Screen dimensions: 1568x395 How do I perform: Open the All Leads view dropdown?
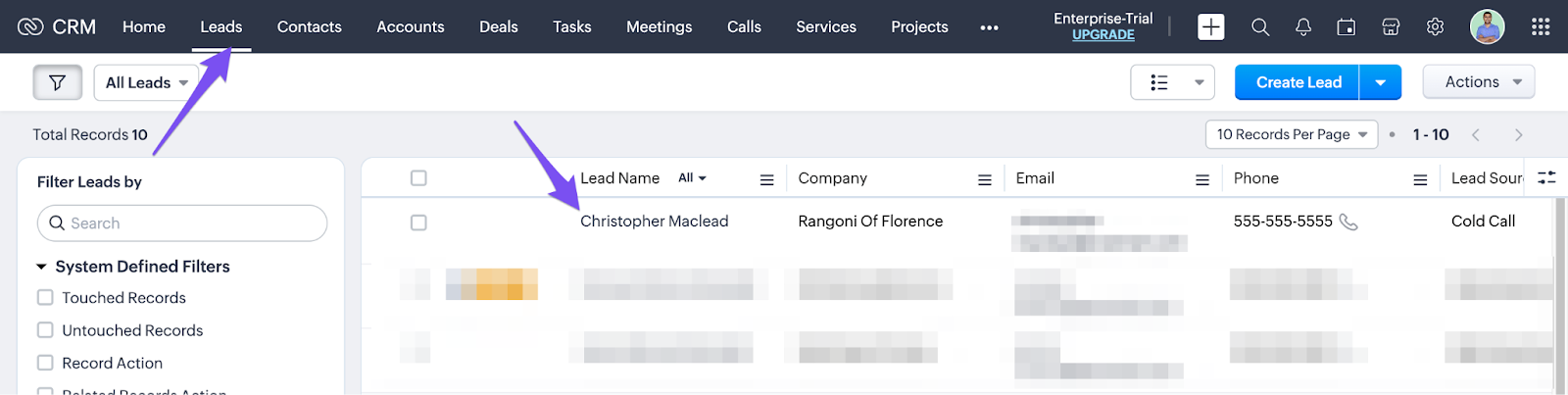click(146, 82)
